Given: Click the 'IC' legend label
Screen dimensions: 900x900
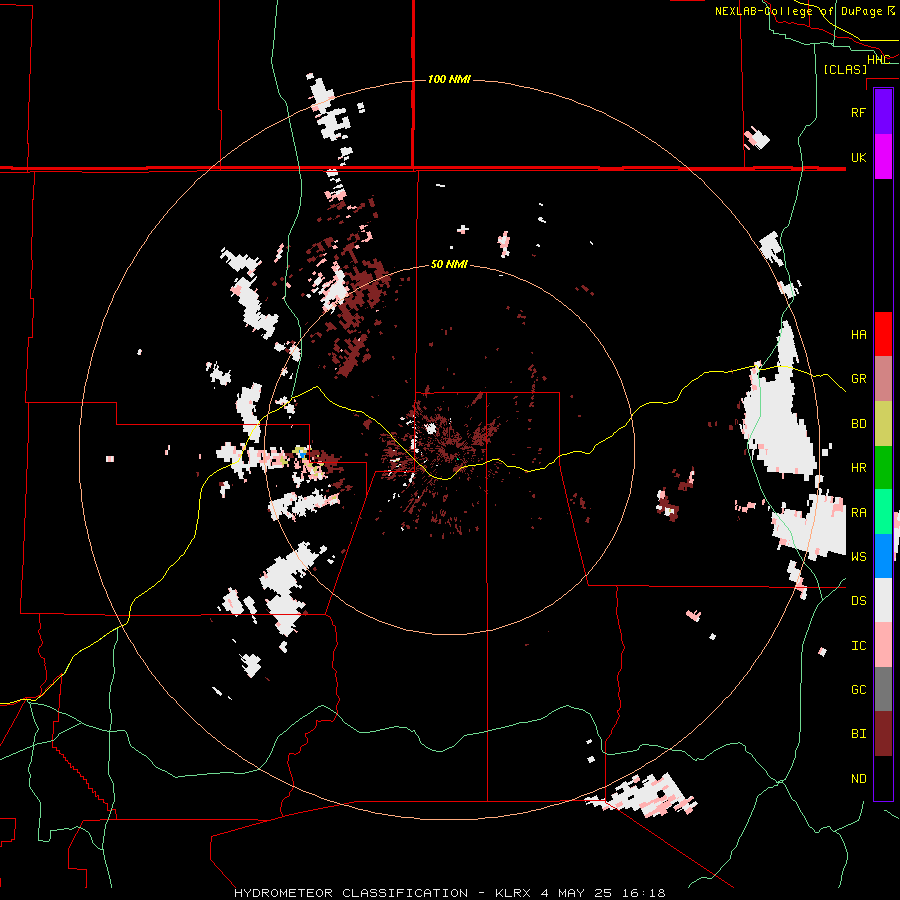Looking at the screenshot, I should pyautogui.click(x=859, y=646).
